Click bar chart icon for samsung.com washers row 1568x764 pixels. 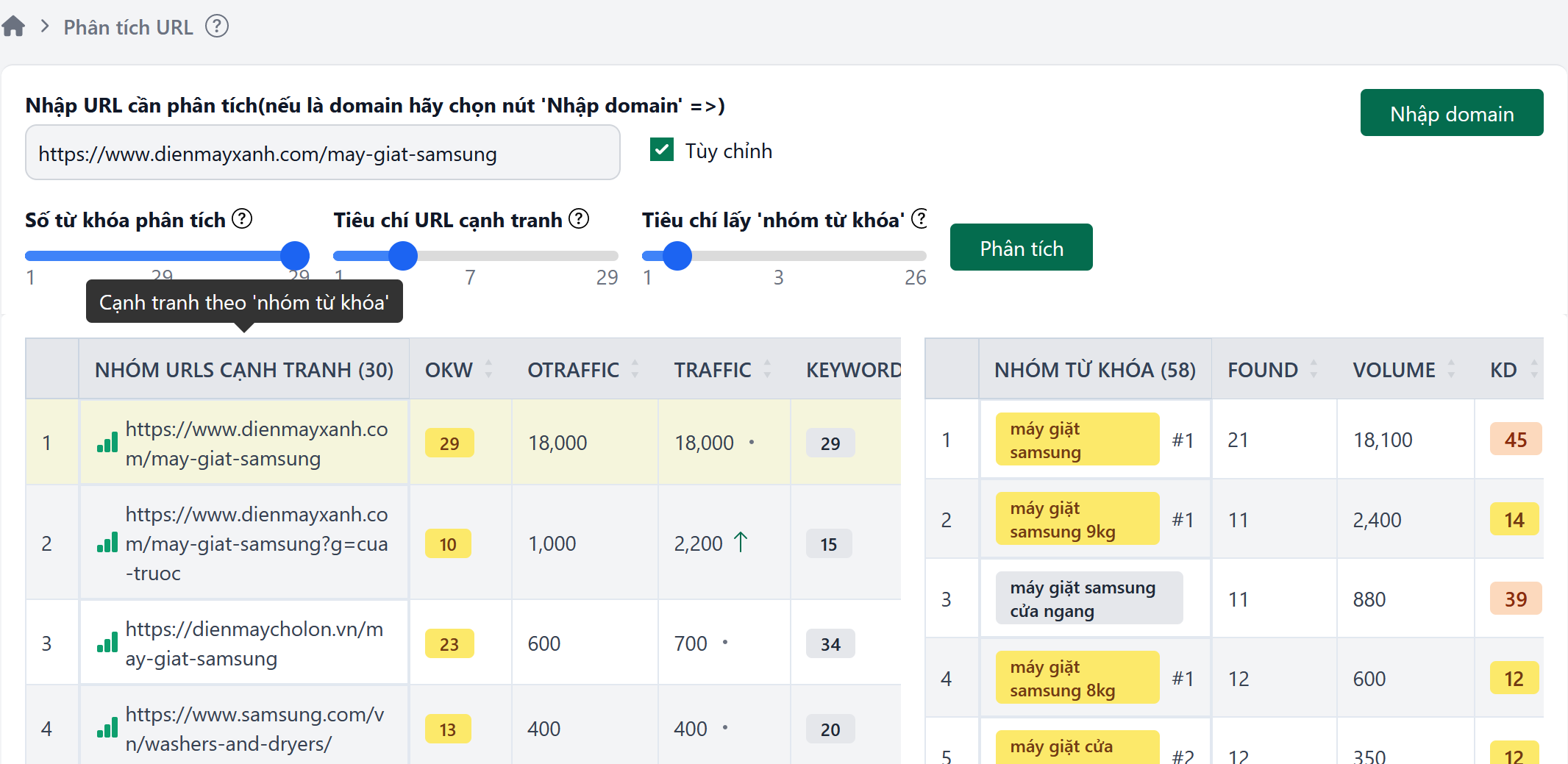coord(107,729)
